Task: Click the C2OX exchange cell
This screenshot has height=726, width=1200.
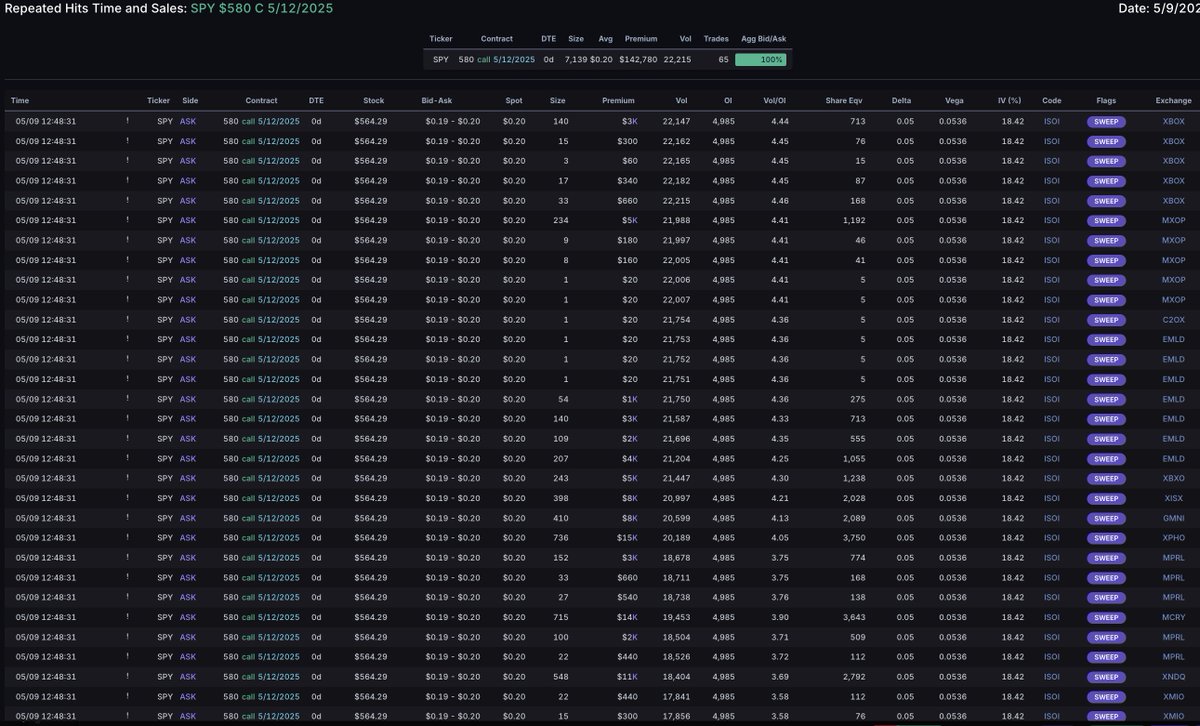Action: point(1173,319)
